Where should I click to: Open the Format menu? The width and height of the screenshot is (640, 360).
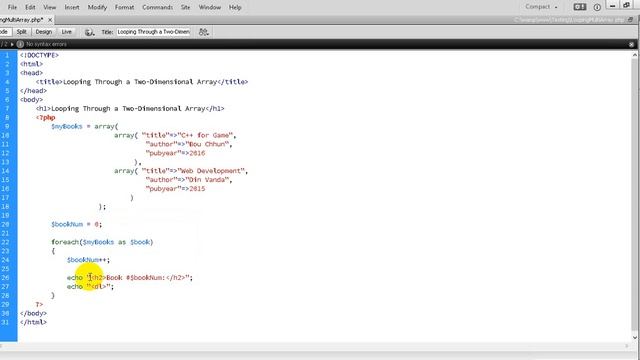click(x=124, y=7)
